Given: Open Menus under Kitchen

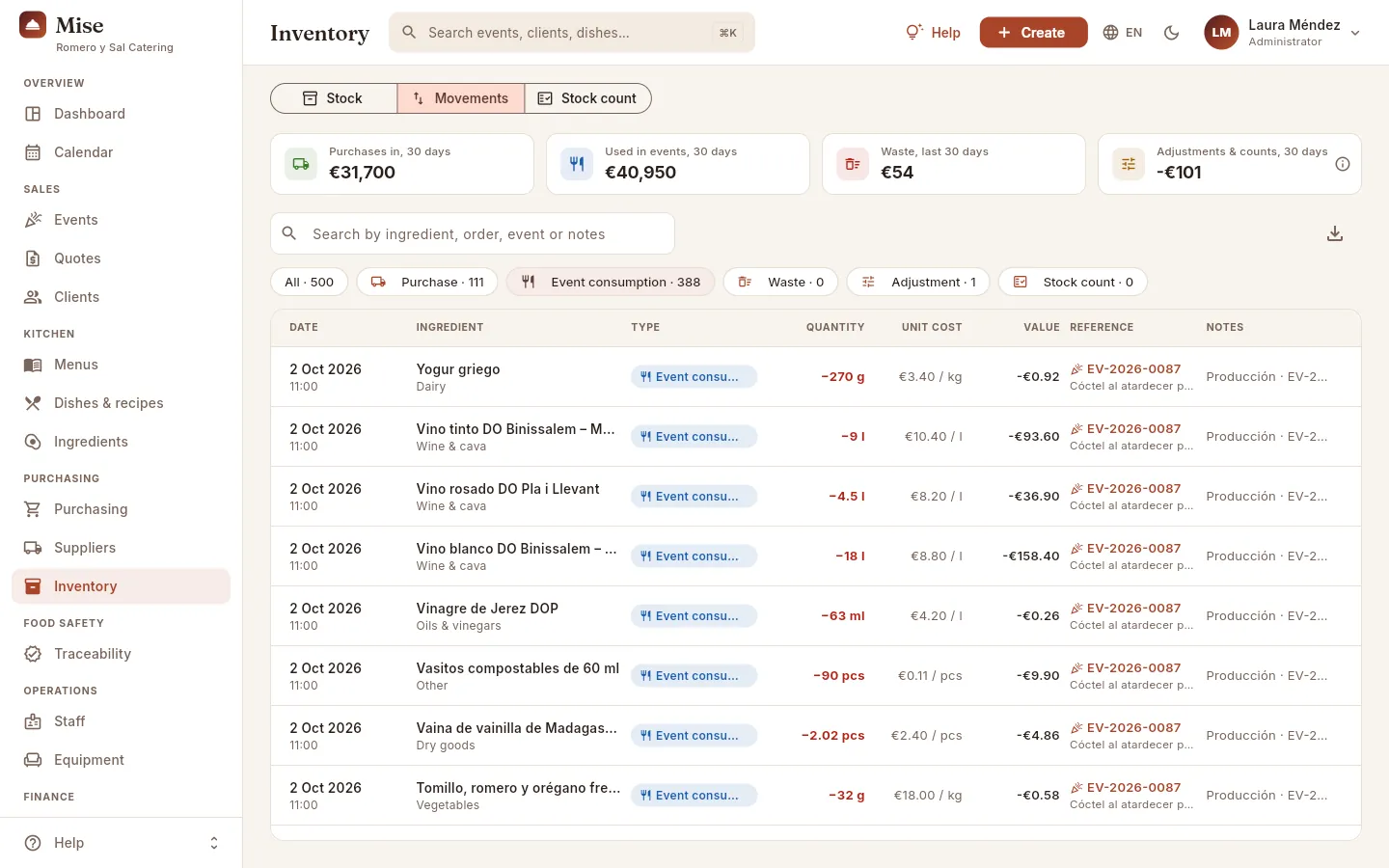Looking at the screenshot, I should click(x=121, y=365).
